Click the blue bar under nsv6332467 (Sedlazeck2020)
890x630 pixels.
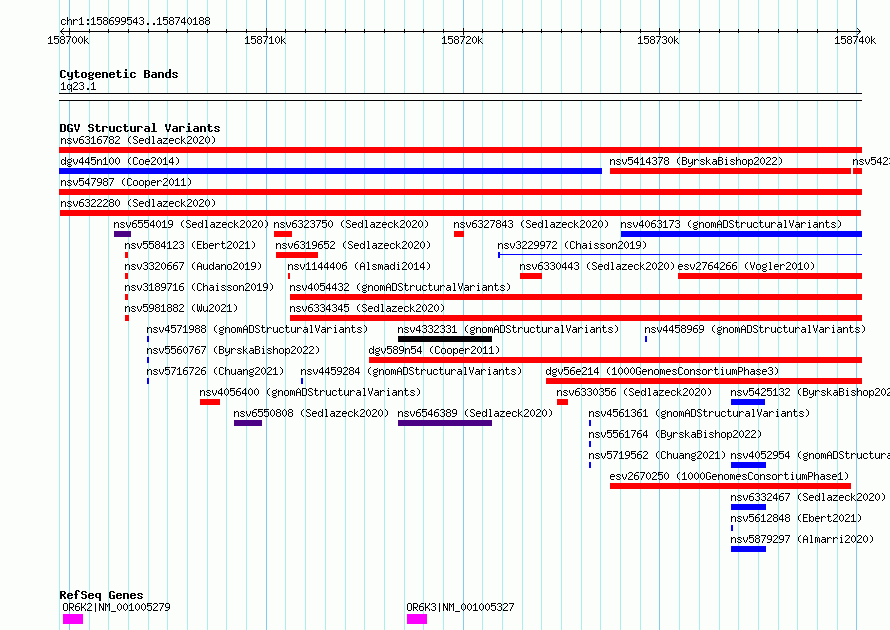749,507
